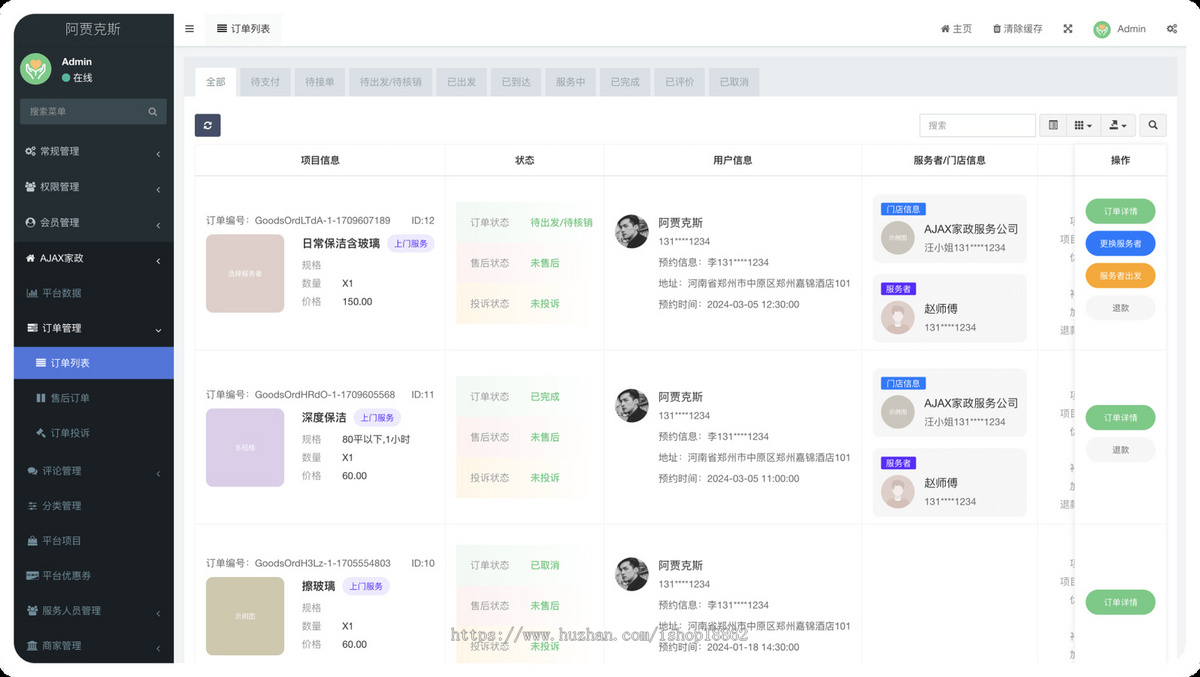Screen dimensions: 1200x677
Task: Collapse sidebar using the hamburger icon
Action: click(189, 28)
